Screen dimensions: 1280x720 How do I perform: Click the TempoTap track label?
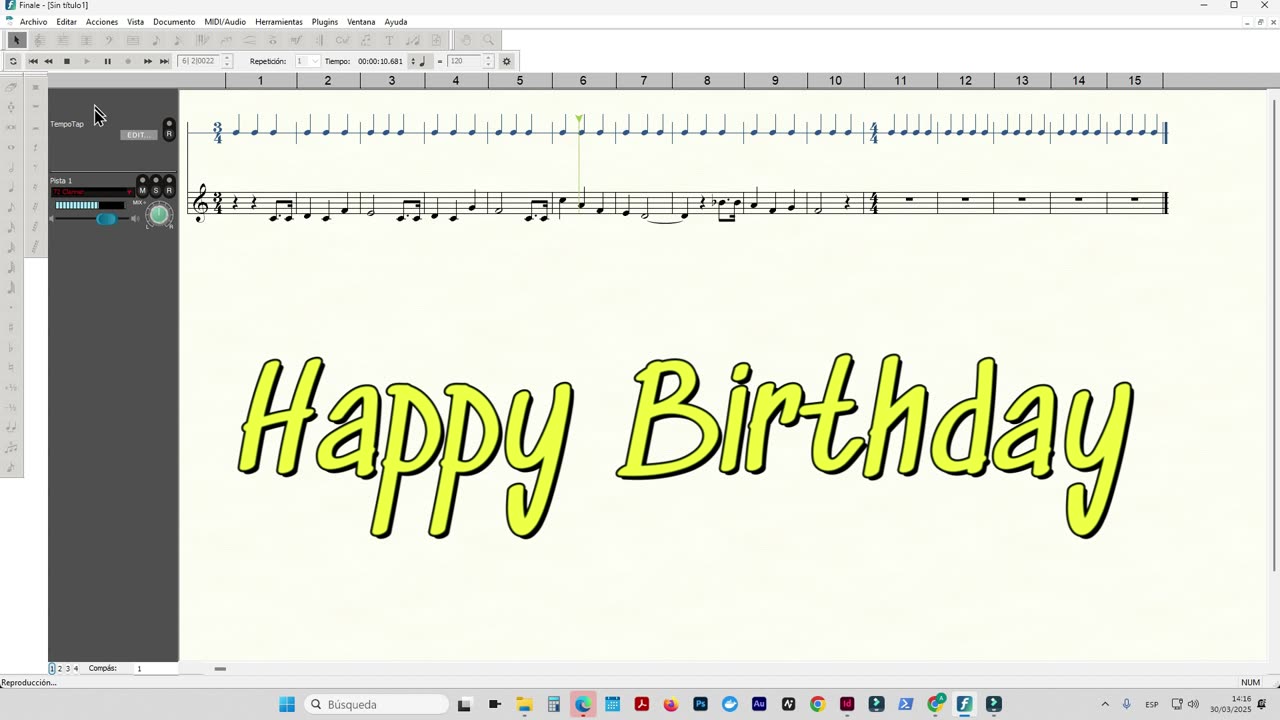67,124
